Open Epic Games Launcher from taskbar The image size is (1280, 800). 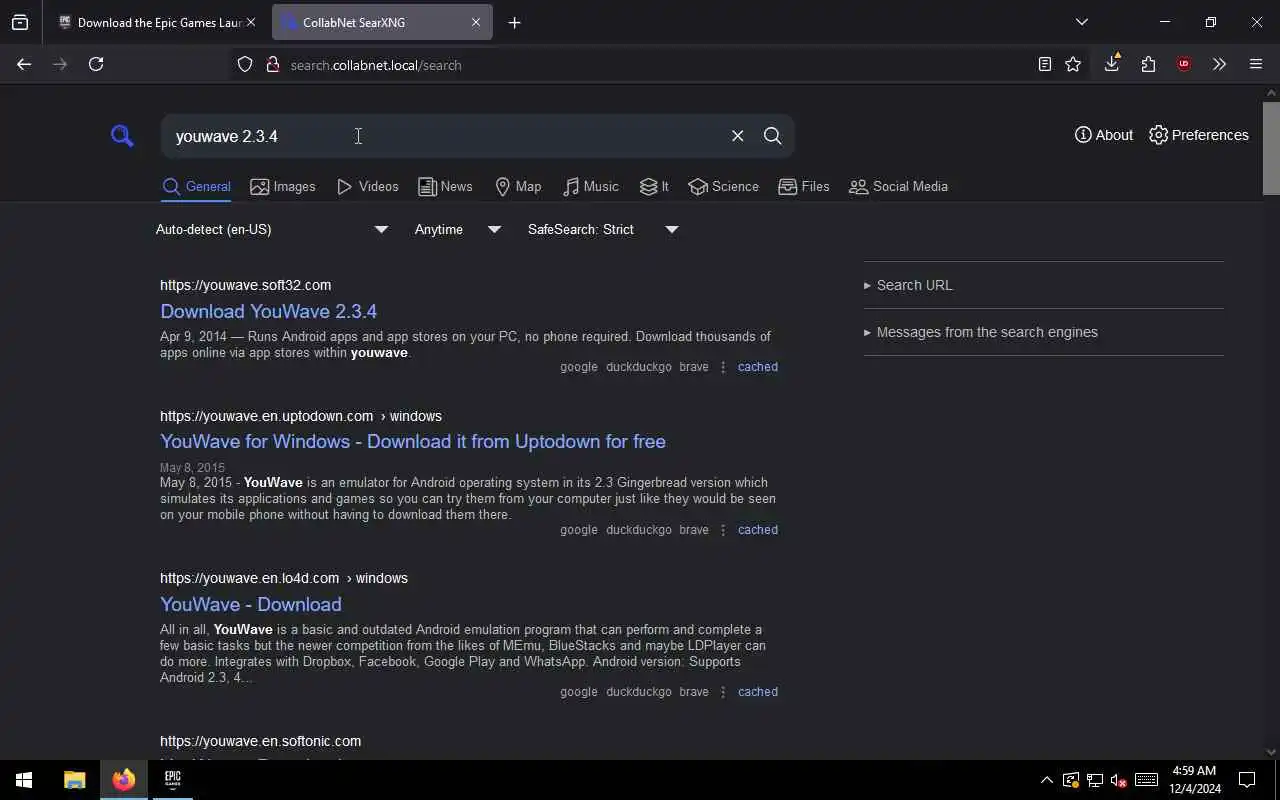pos(172,780)
